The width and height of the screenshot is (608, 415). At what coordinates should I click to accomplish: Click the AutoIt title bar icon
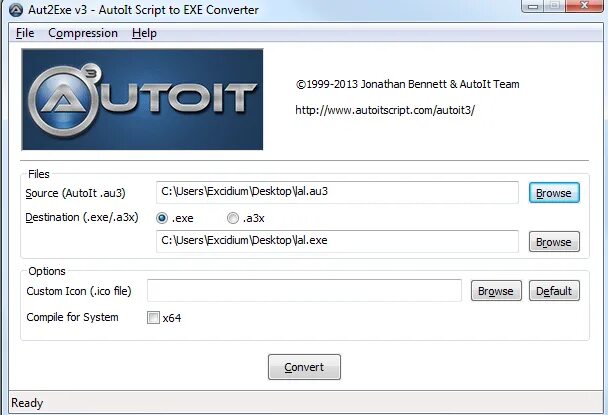point(16,9)
